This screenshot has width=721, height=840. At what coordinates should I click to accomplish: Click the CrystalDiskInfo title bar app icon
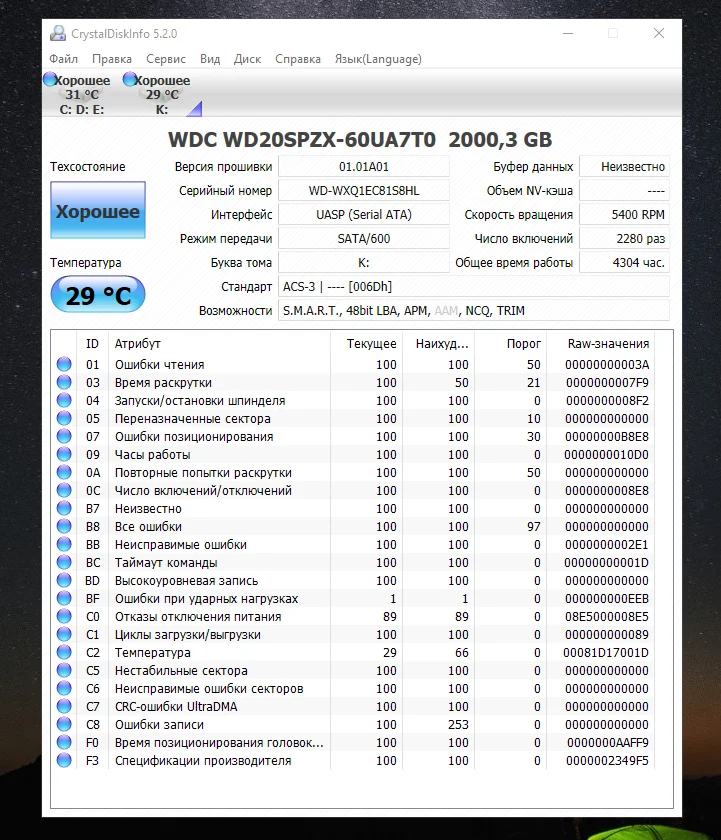click(58, 33)
